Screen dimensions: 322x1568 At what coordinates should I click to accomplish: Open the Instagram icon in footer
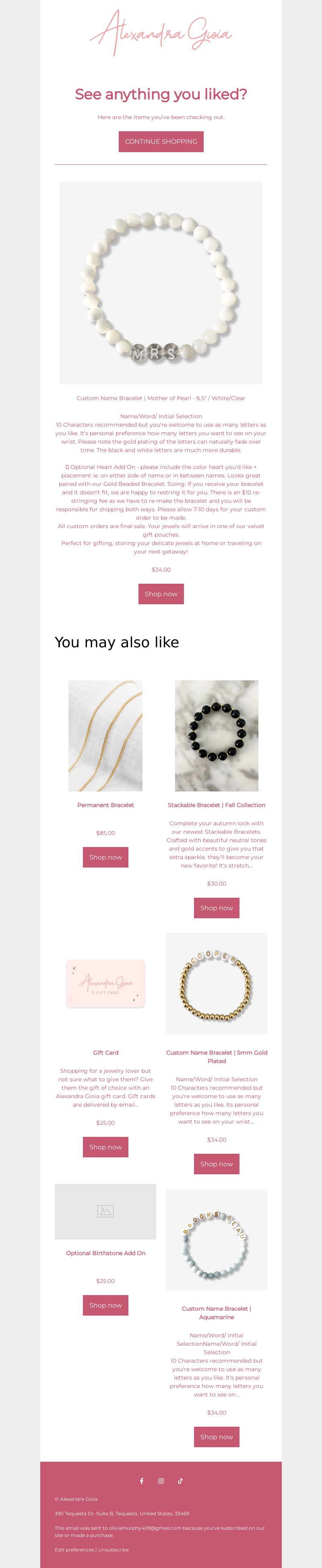(x=161, y=1481)
